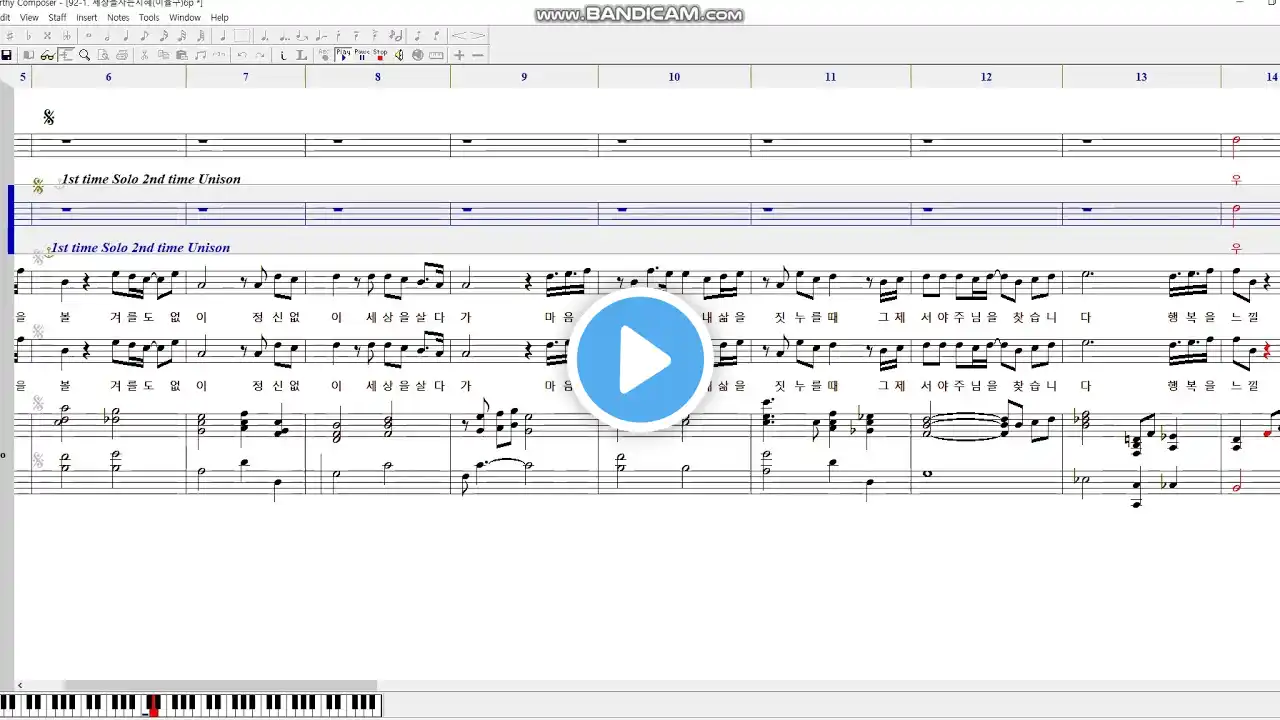Click the Play button in toolbar
Image resolution: width=1280 pixels, height=720 pixels.
coord(343,55)
